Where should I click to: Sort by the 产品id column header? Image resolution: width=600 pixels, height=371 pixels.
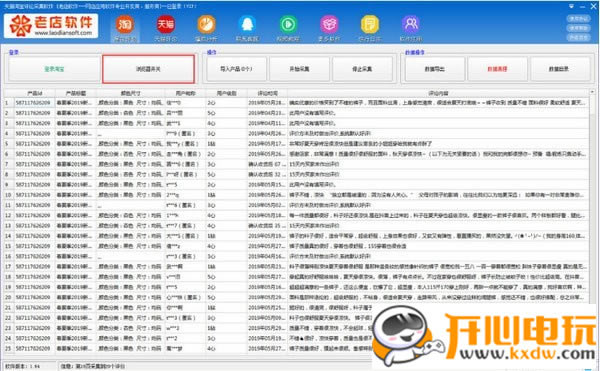click(x=34, y=93)
